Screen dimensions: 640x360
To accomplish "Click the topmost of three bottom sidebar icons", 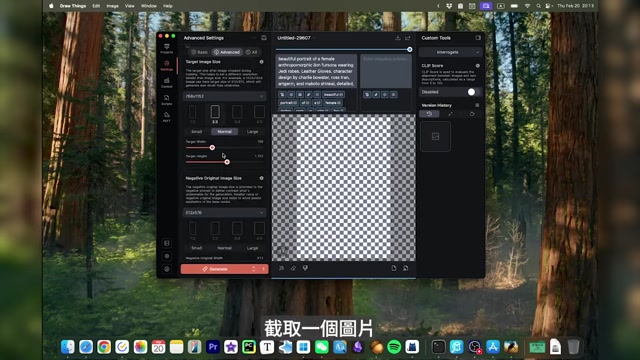I will coord(167,243).
